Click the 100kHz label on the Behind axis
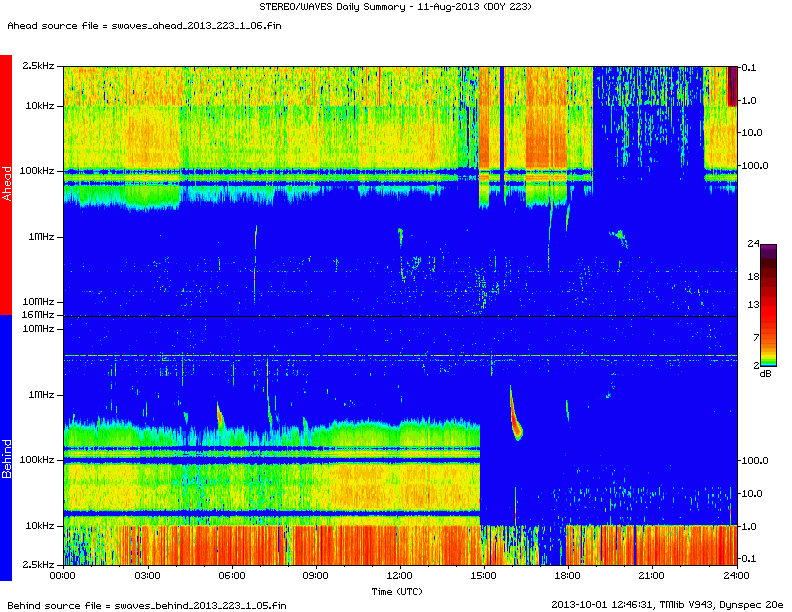 click(39, 460)
